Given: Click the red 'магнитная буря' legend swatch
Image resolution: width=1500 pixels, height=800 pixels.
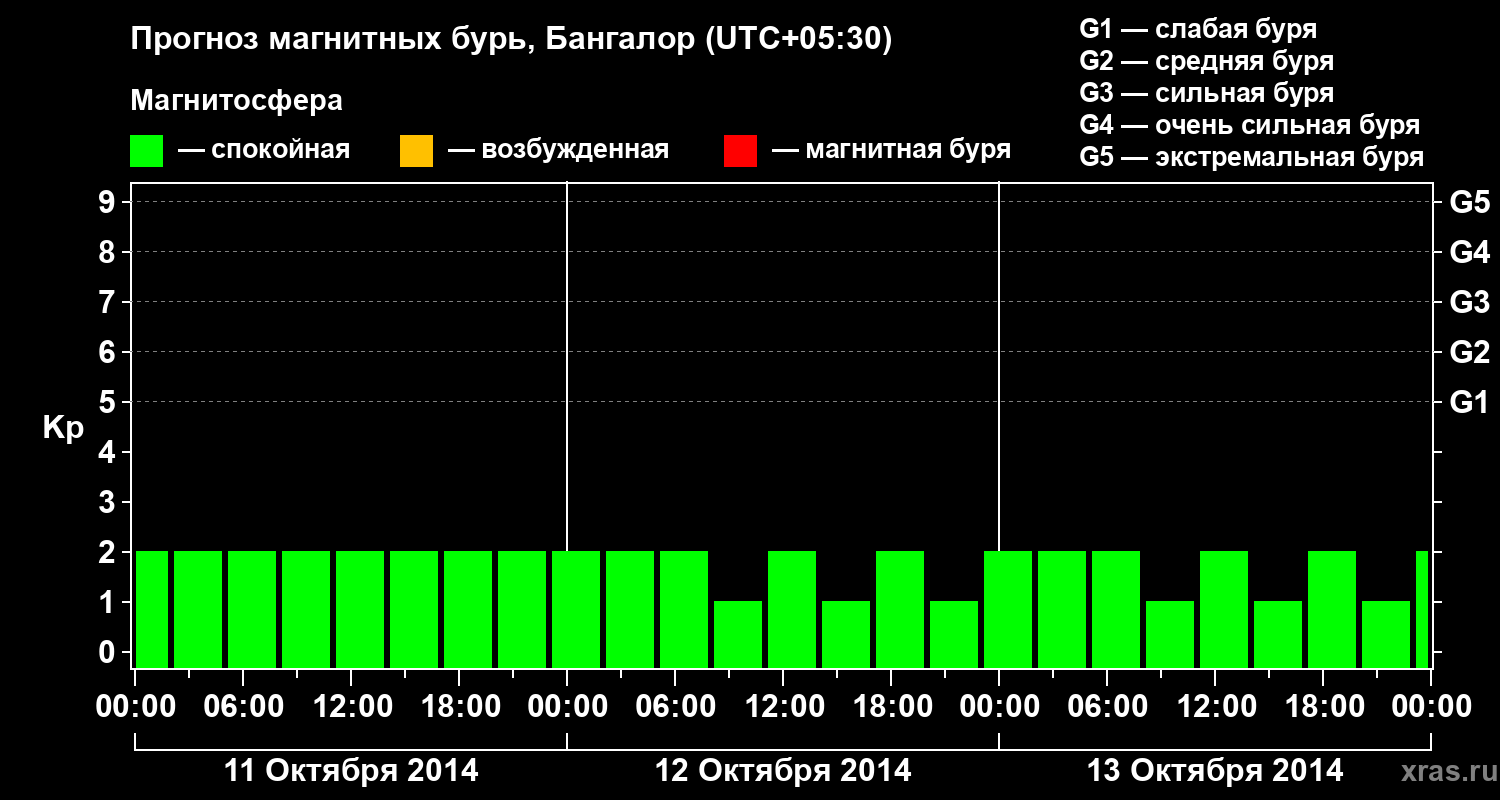Looking at the screenshot, I should (740, 151).
